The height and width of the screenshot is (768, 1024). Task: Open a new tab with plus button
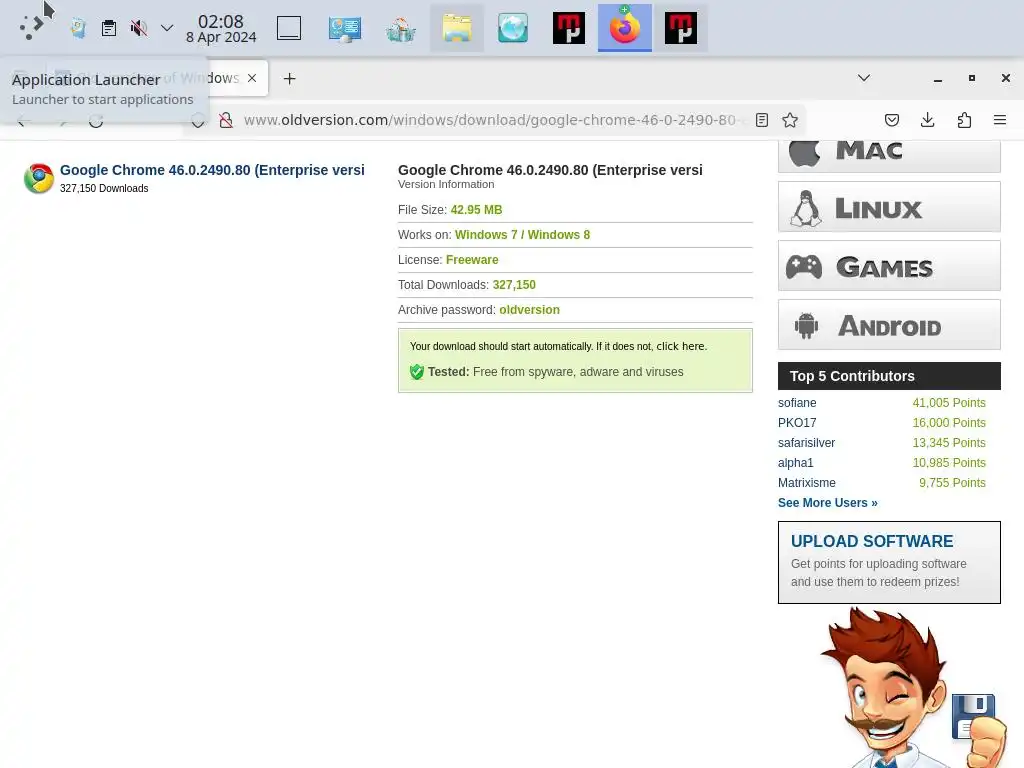289,78
